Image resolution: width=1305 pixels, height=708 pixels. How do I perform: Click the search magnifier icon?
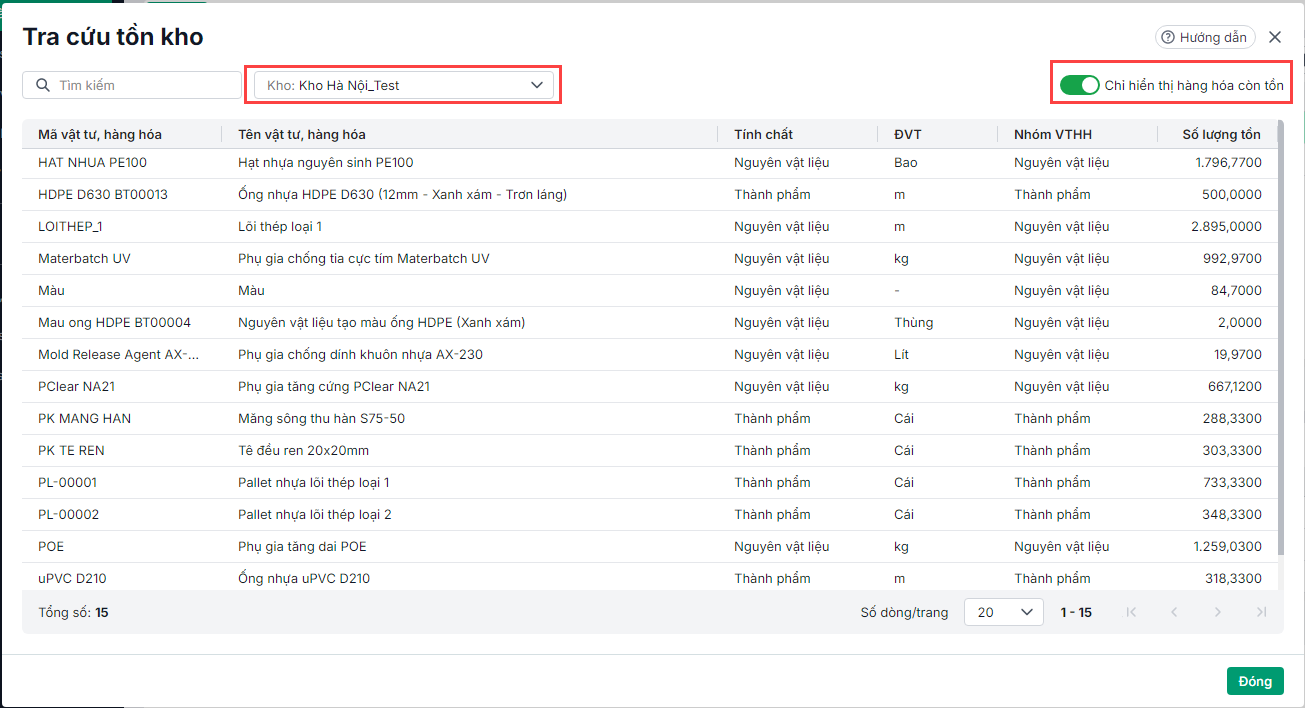(x=42, y=85)
